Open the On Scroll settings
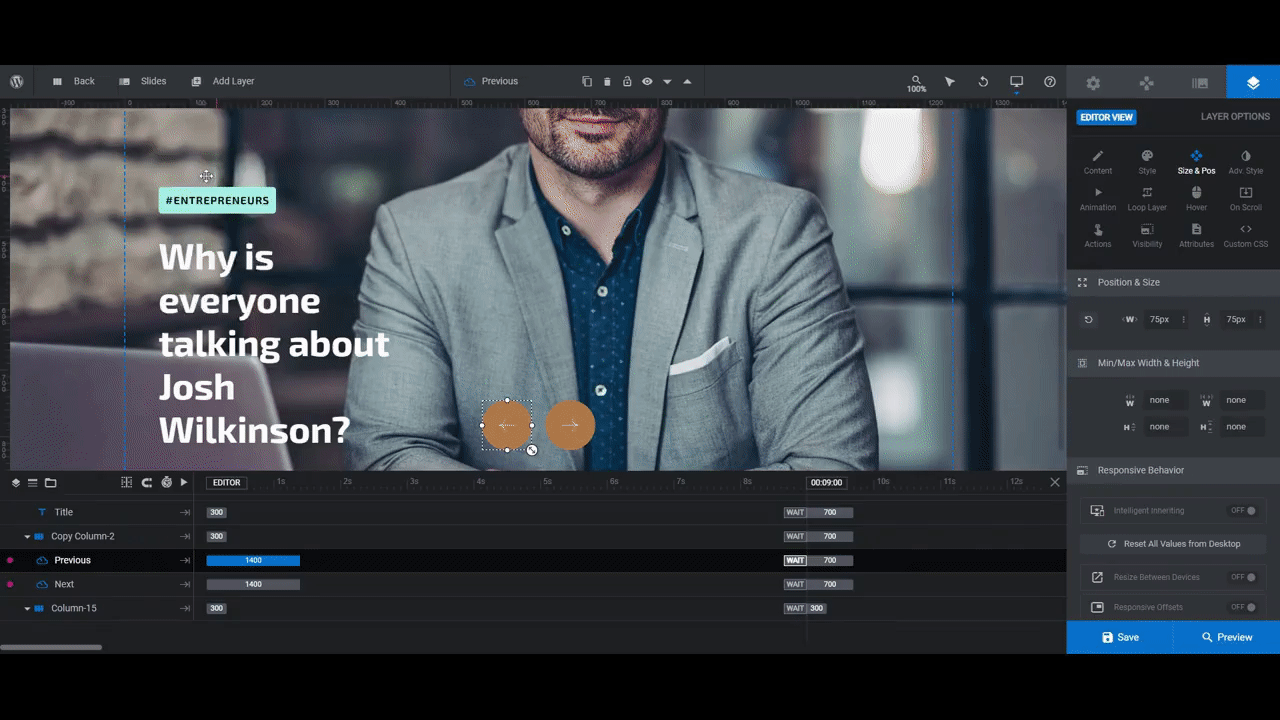The width and height of the screenshot is (1280, 720). click(1245, 199)
